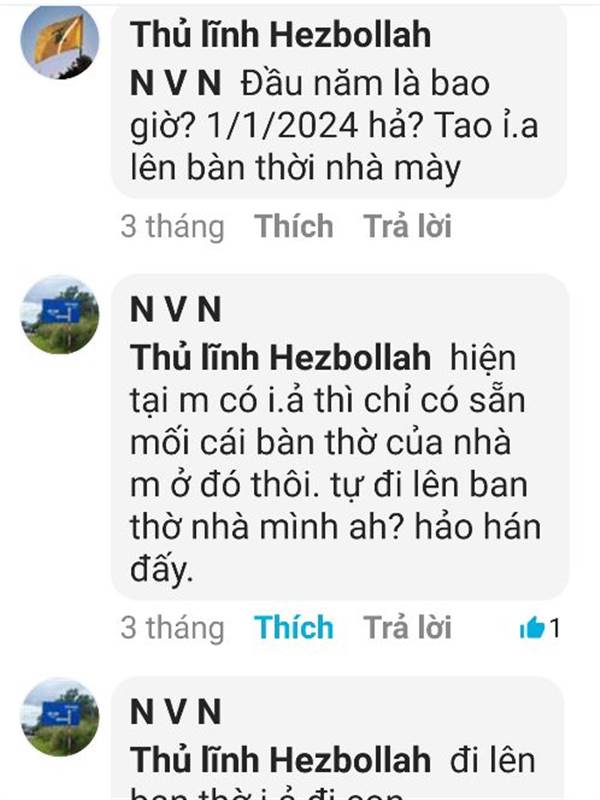Screen dimensions: 600x800
Task: Open N V N's avatar beside the bottom comment
Action: point(60,717)
